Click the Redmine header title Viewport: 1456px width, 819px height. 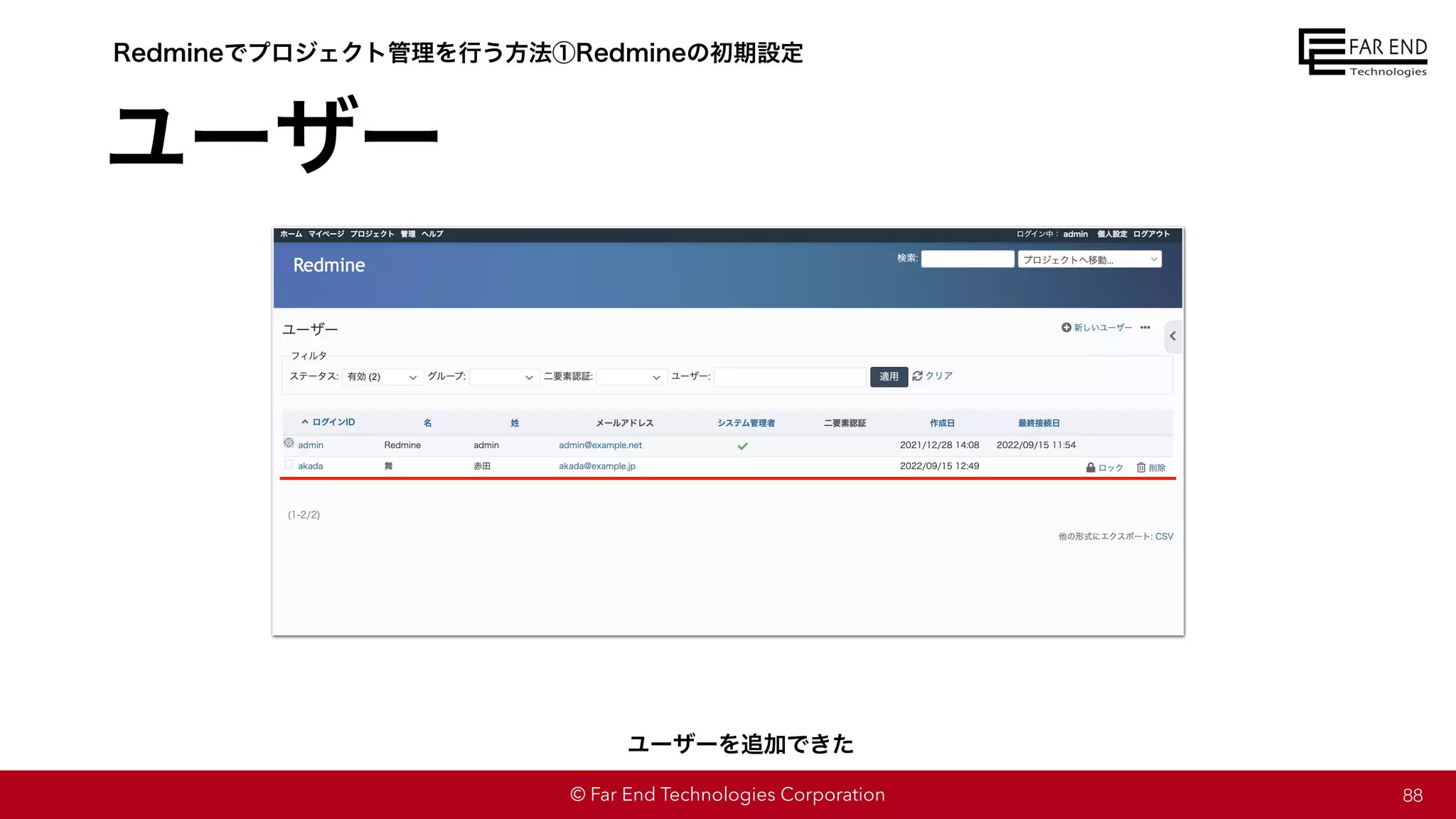(329, 265)
